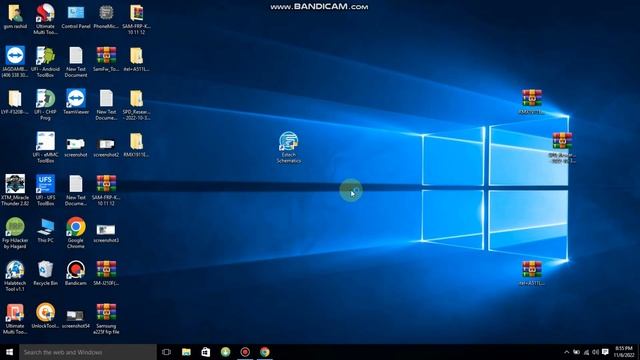
Task: Open the LYF-F320B folder
Action: click(x=15, y=102)
